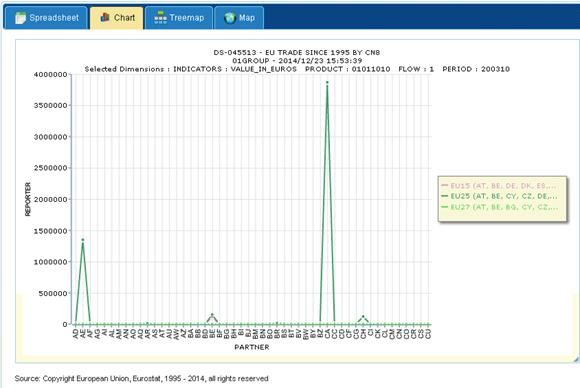Click the PARTNER axis title
The height and width of the screenshot is (388, 580).
pyautogui.click(x=252, y=347)
